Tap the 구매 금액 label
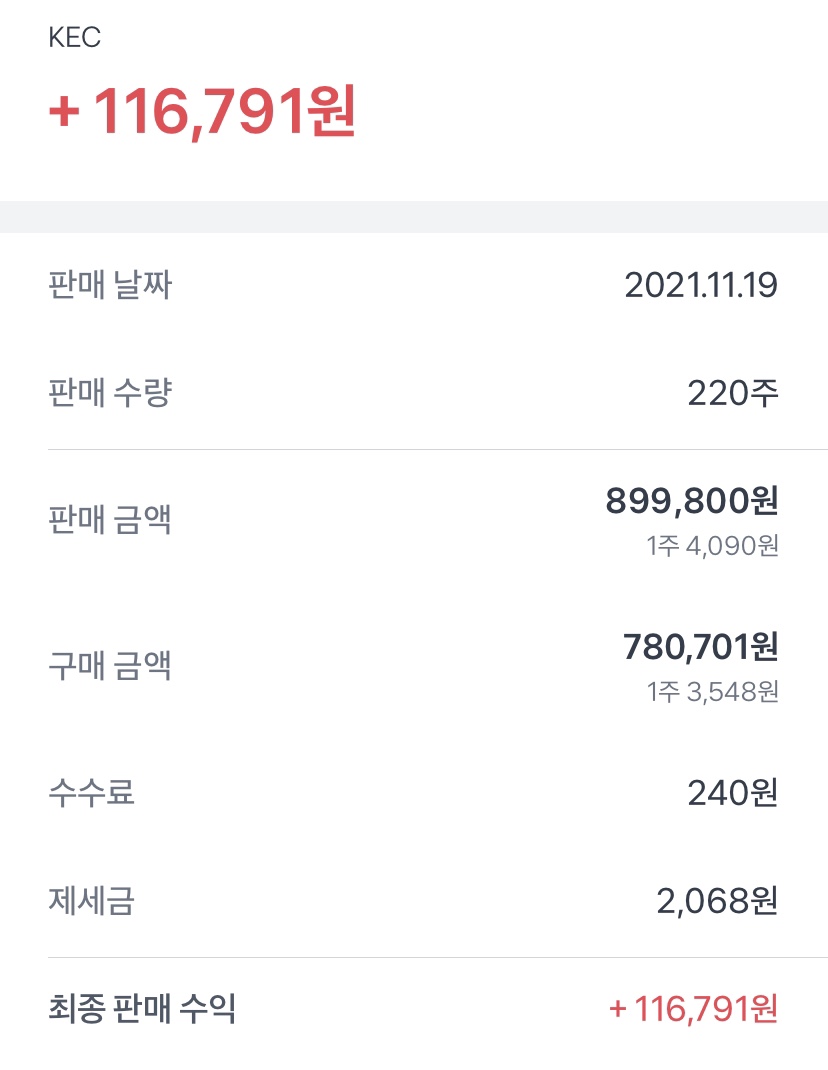Image resolution: width=828 pixels, height=1070 pixels. click(x=110, y=665)
